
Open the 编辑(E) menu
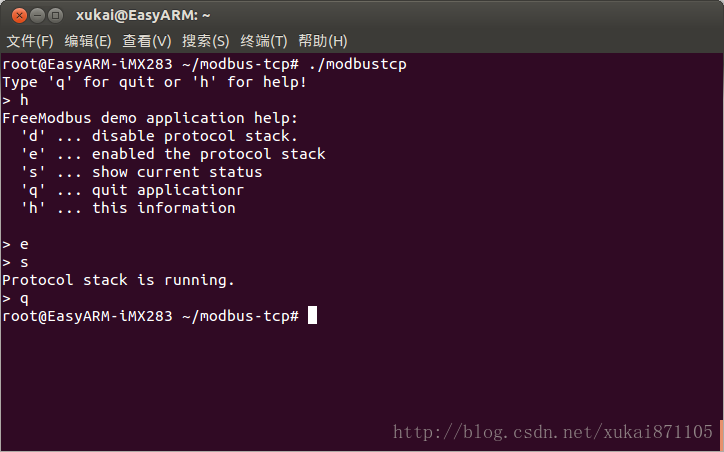coord(88,41)
